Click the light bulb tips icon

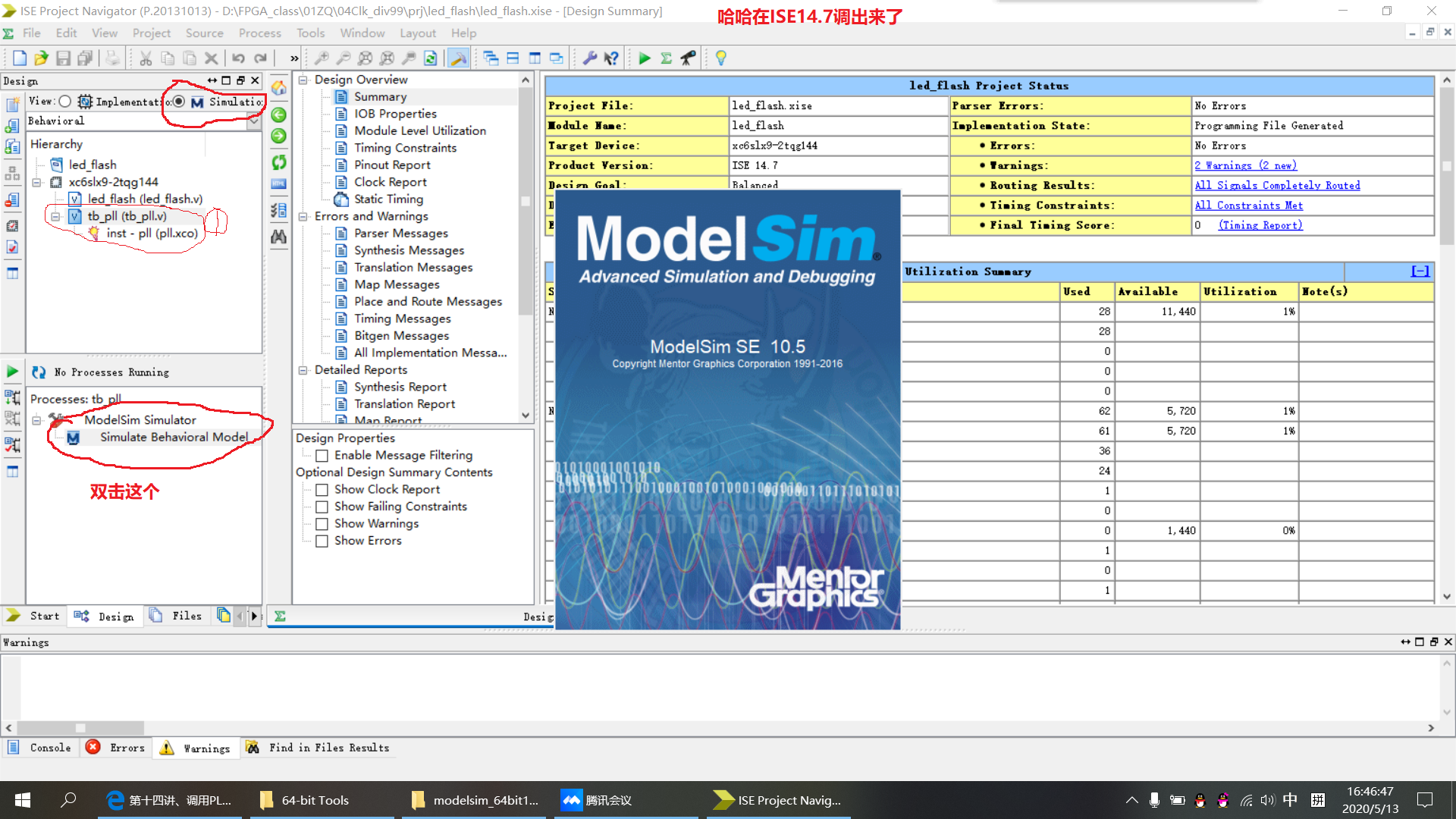(721, 58)
